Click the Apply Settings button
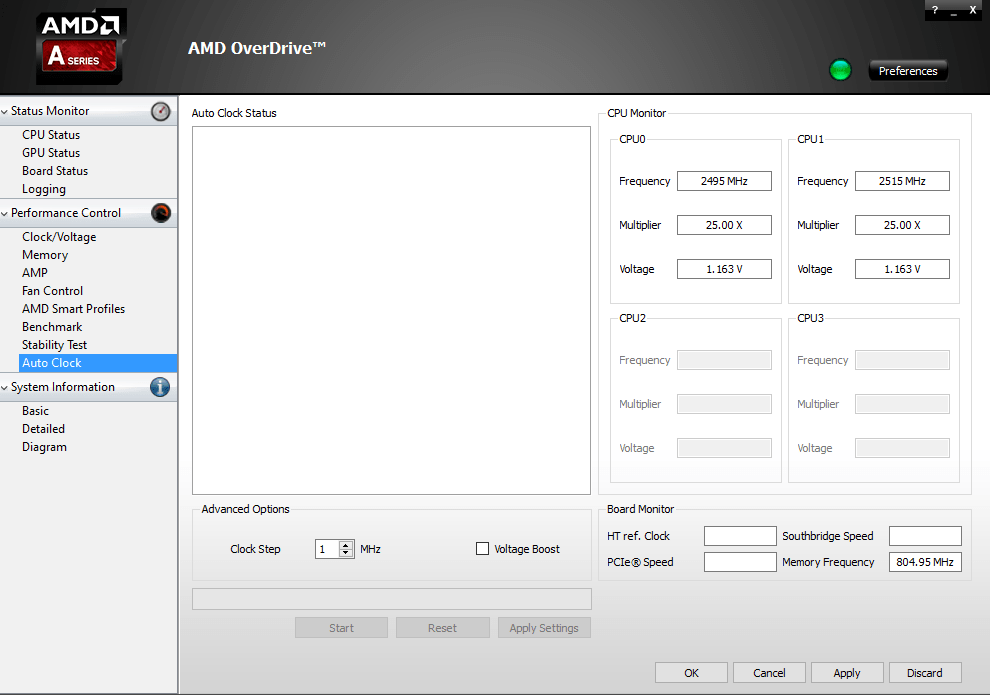 point(544,628)
